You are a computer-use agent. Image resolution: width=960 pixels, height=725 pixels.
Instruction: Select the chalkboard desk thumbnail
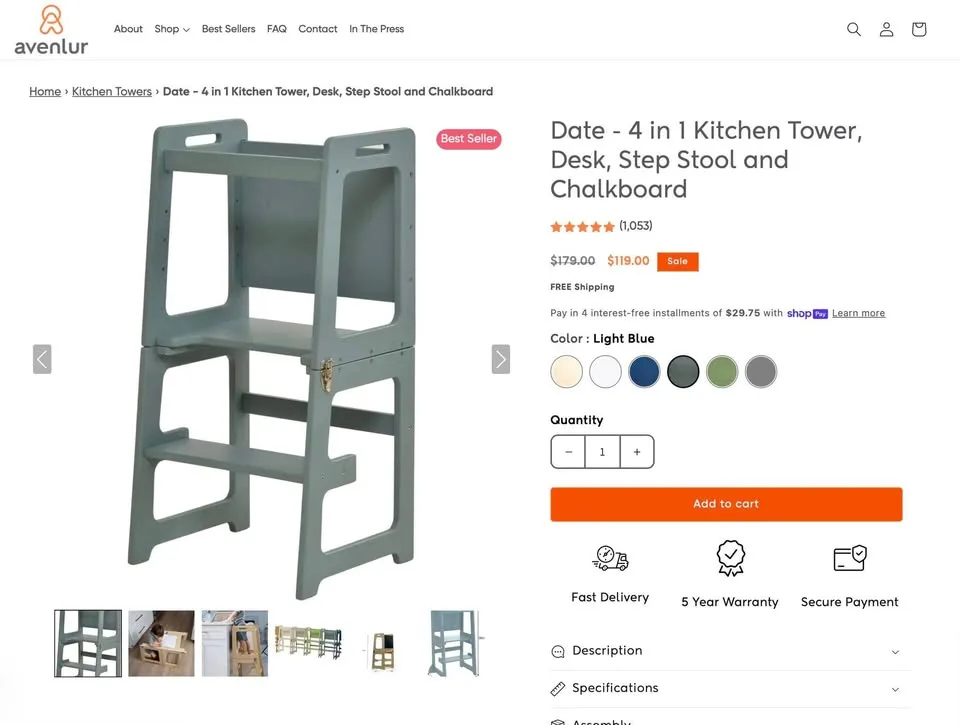[161, 643]
